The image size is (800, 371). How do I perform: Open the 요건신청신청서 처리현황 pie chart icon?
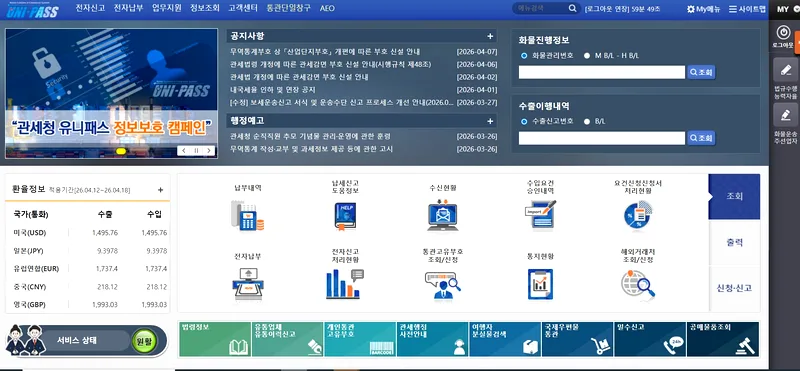(638, 215)
